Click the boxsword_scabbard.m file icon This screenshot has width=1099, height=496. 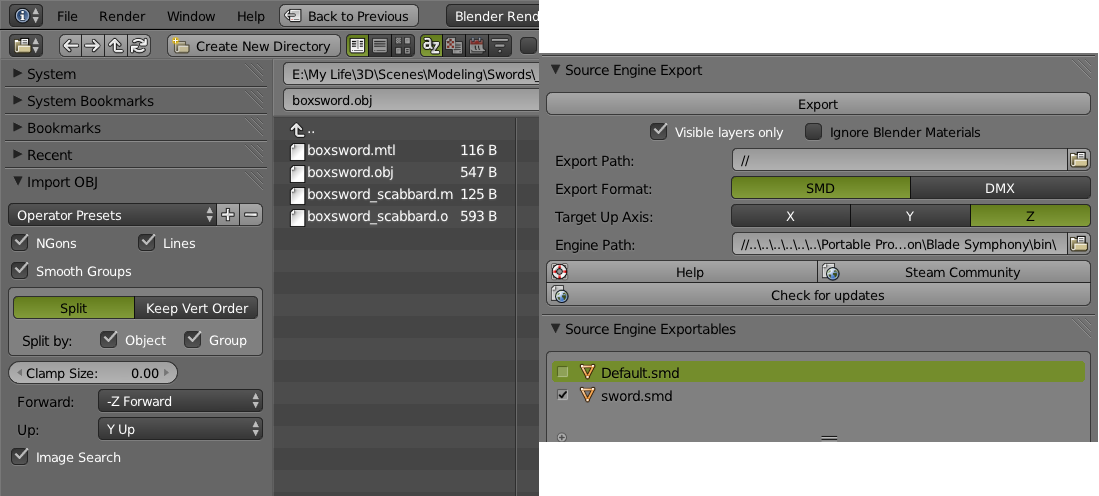[x=297, y=195]
